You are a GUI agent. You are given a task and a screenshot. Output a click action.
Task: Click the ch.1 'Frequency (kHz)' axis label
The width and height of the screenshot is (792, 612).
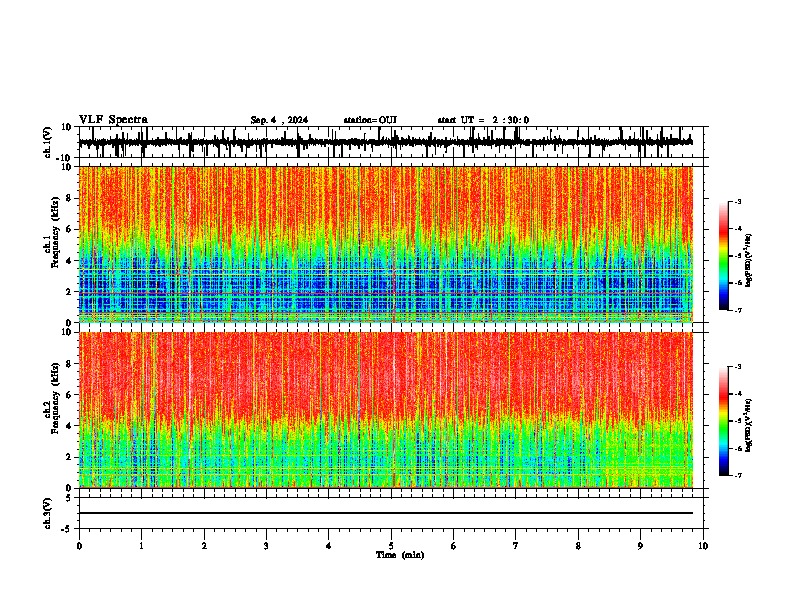(x=55, y=232)
